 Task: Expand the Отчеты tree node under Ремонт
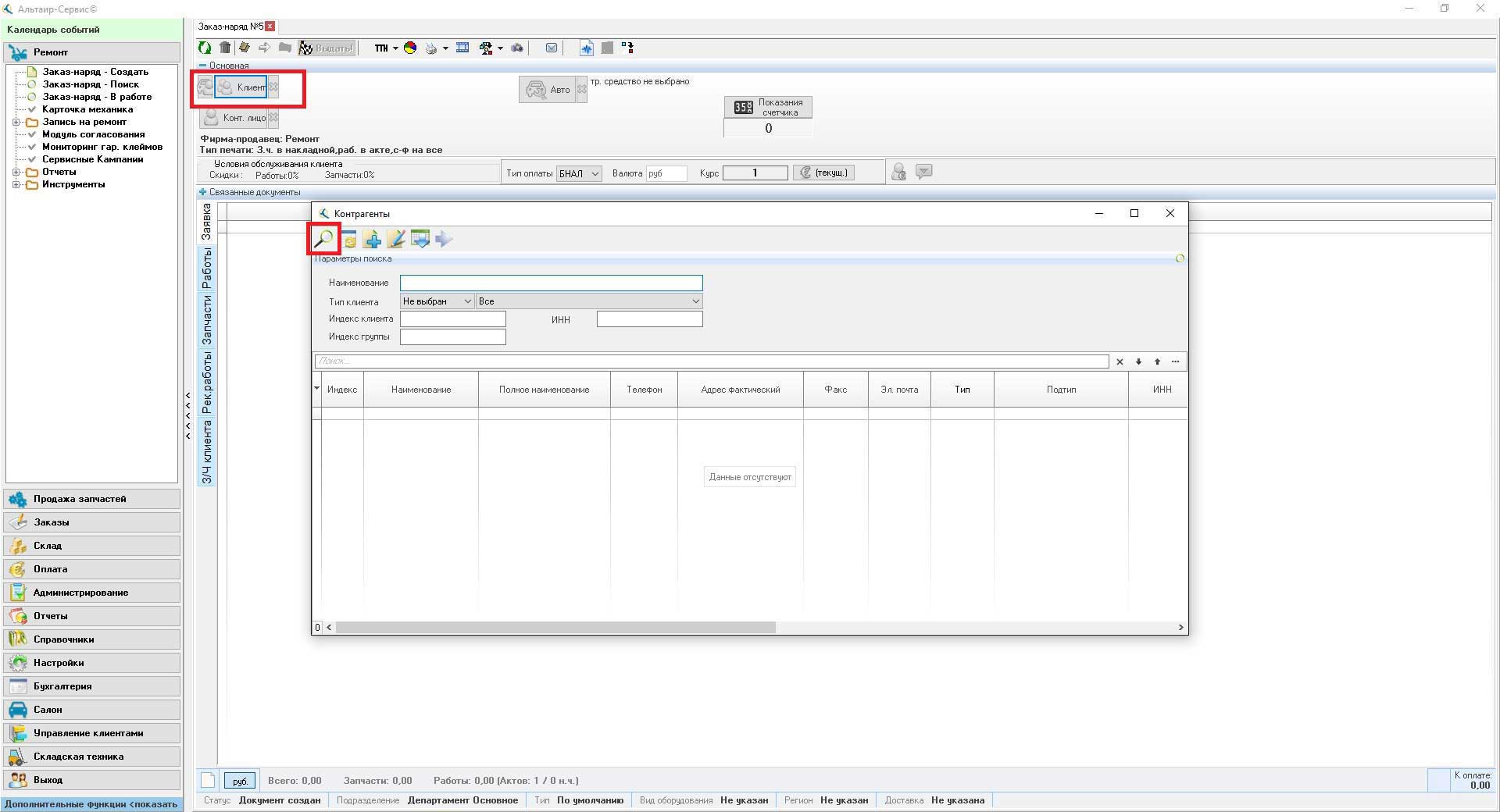tap(16, 172)
